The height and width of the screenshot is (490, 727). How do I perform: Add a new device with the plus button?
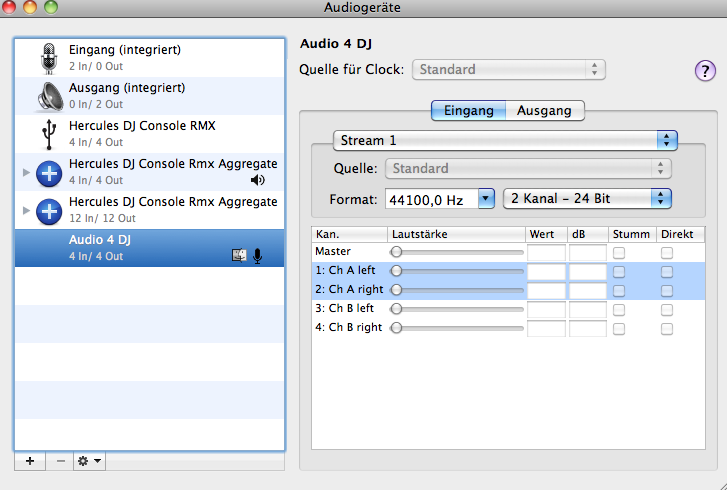30,461
